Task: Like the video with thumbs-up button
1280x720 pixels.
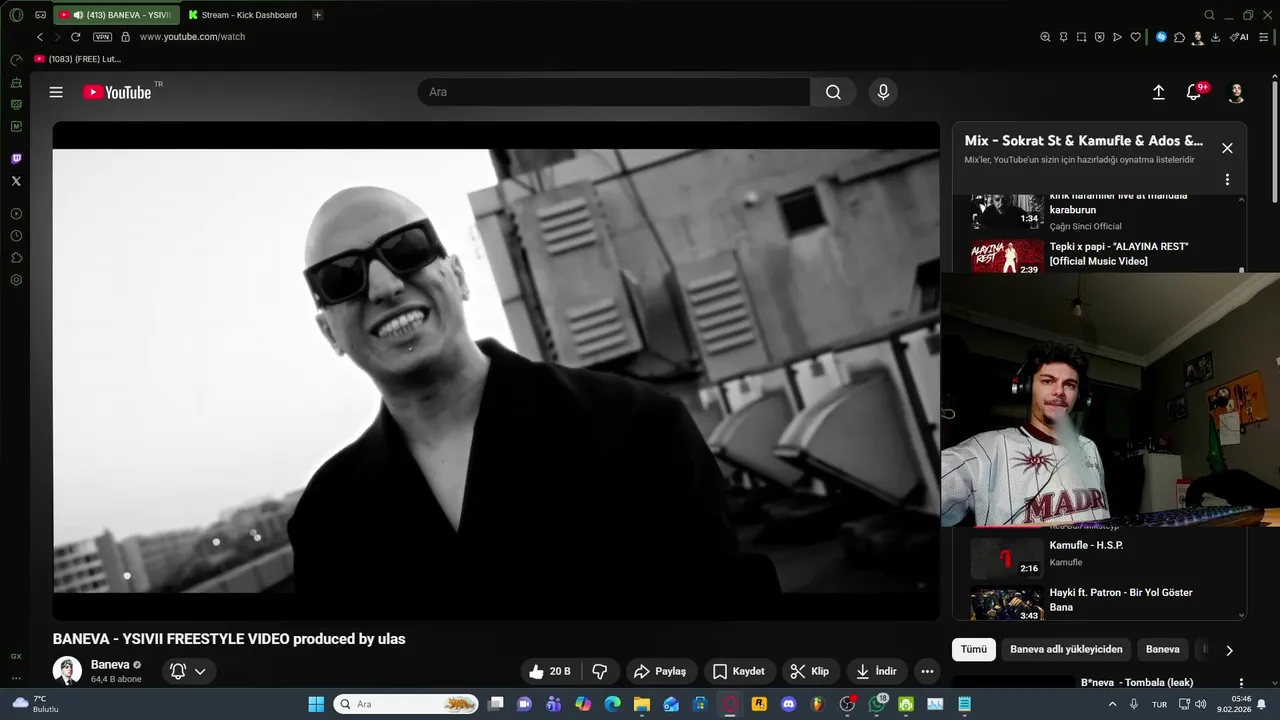Action: click(x=550, y=671)
